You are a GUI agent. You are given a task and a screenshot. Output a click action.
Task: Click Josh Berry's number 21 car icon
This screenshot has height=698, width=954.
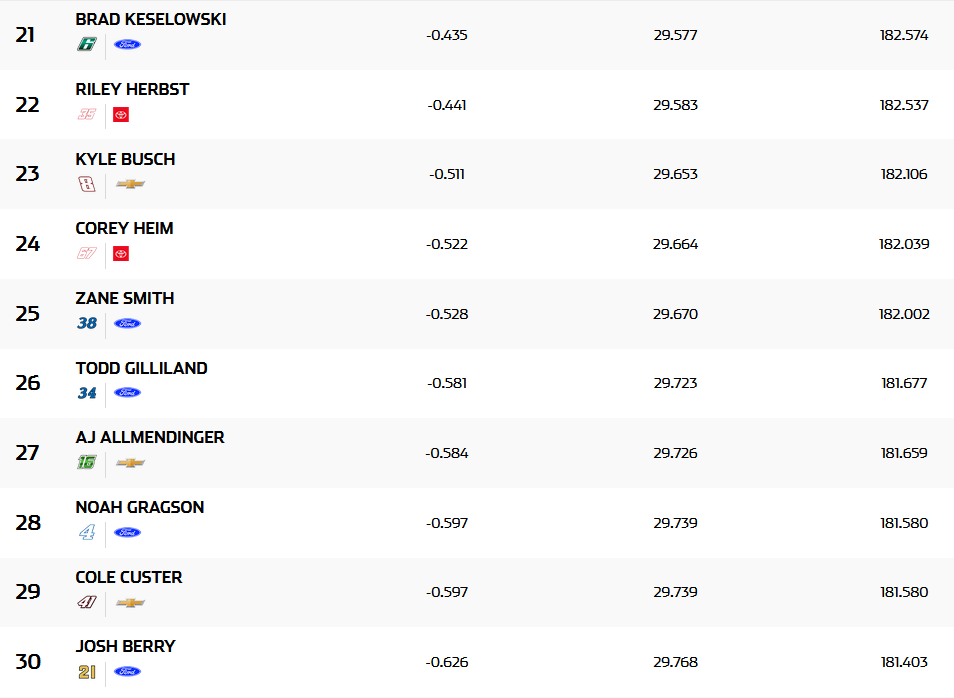click(x=87, y=672)
